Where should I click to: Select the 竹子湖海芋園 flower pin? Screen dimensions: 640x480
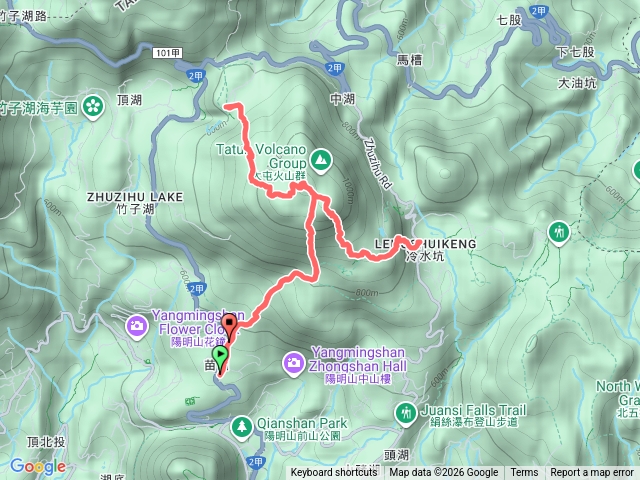[93, 107]
